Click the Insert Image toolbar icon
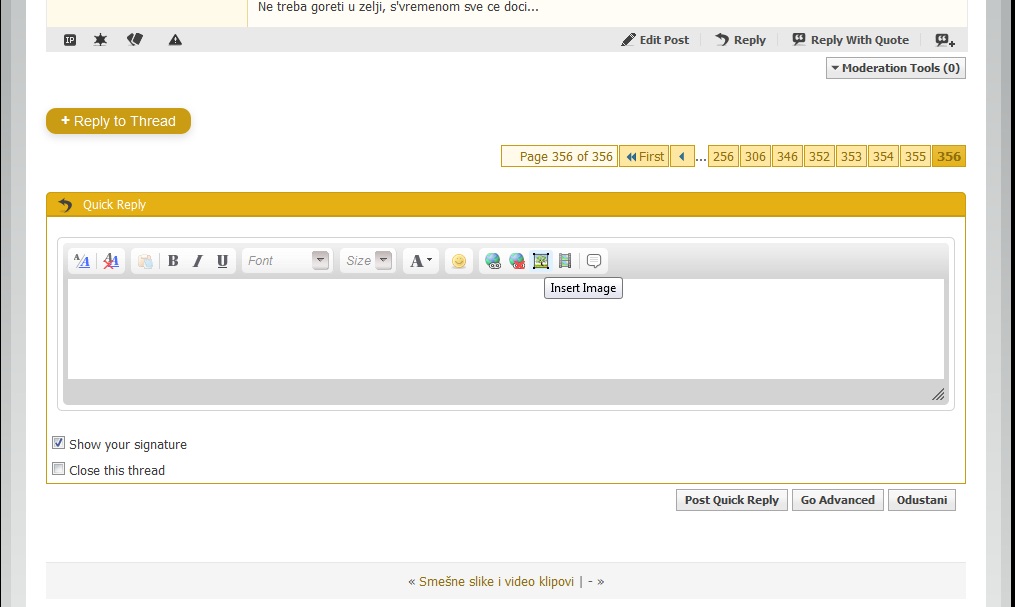 pos(541,261)
